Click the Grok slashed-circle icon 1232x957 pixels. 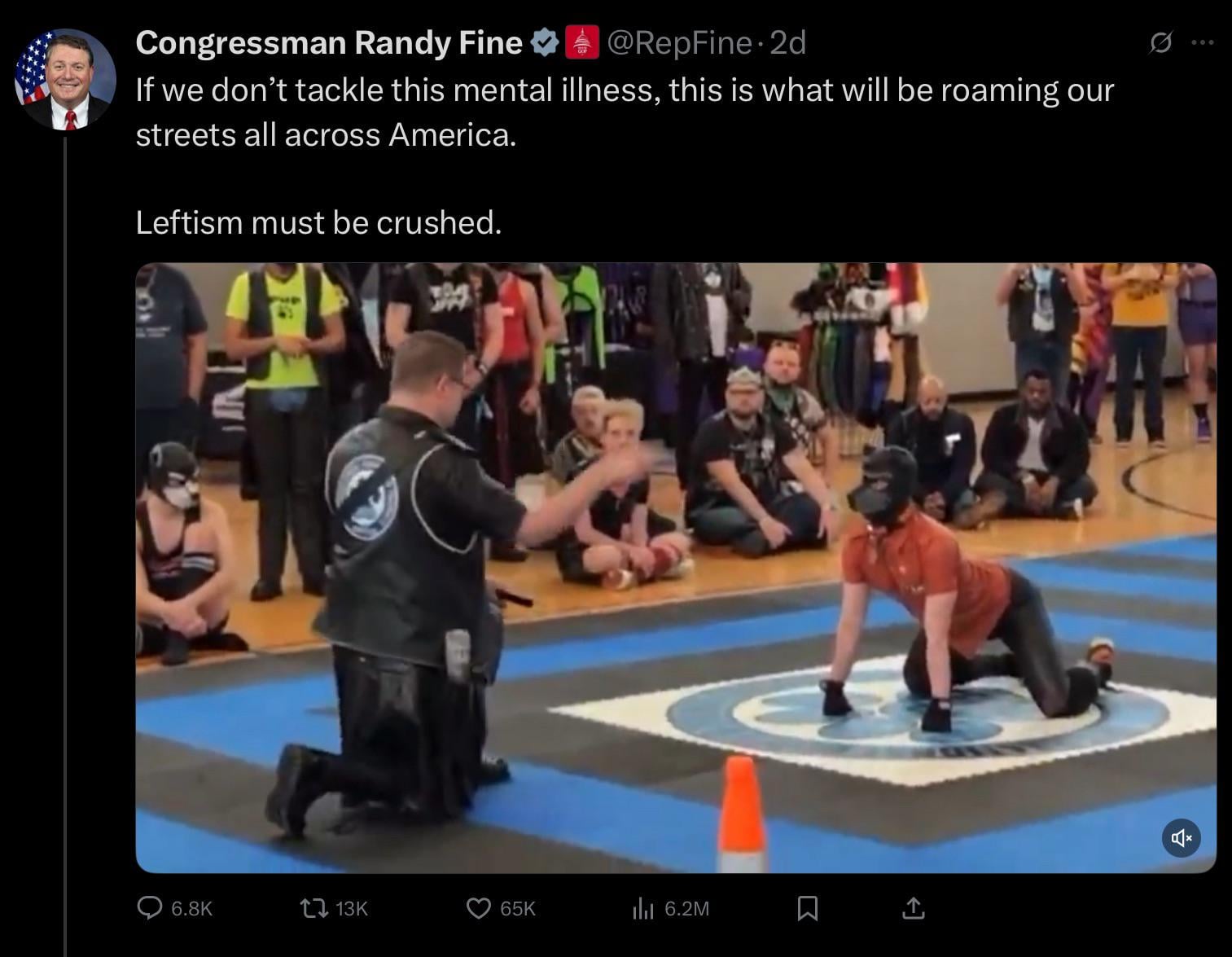click(1160, 43)
